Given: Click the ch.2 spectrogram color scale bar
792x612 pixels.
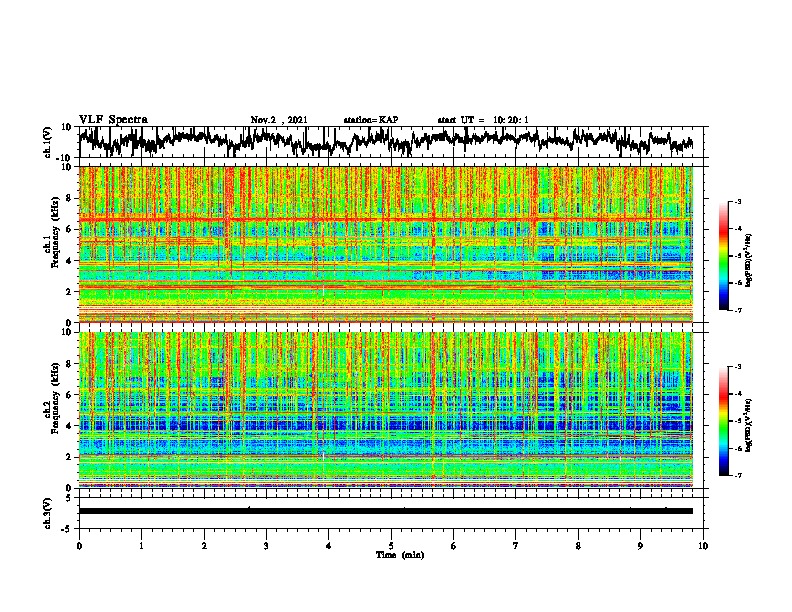Looking at the screenshot, I should (723, 421).
